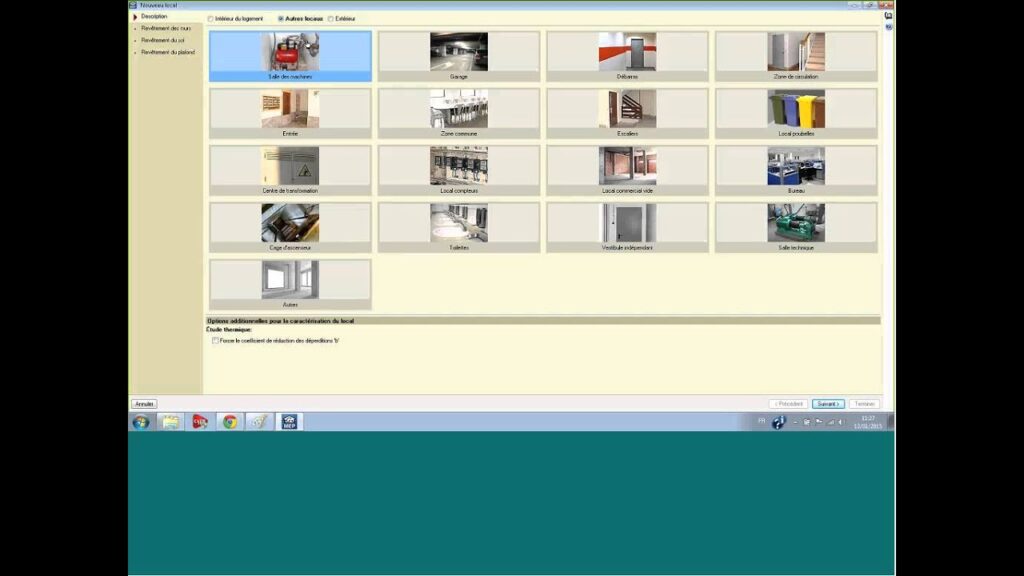This screenshot has height=576, width=1024.
Task: Select the Intérieur du logement radio button
Action: point(211,18)
